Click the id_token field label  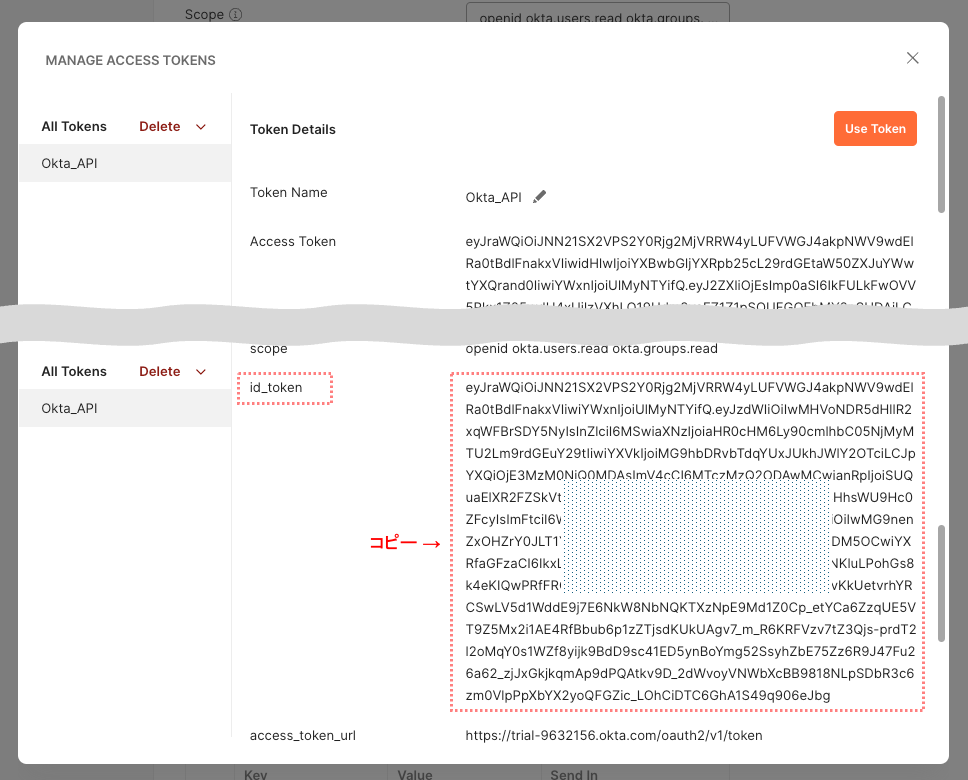(x=276, y=387)
